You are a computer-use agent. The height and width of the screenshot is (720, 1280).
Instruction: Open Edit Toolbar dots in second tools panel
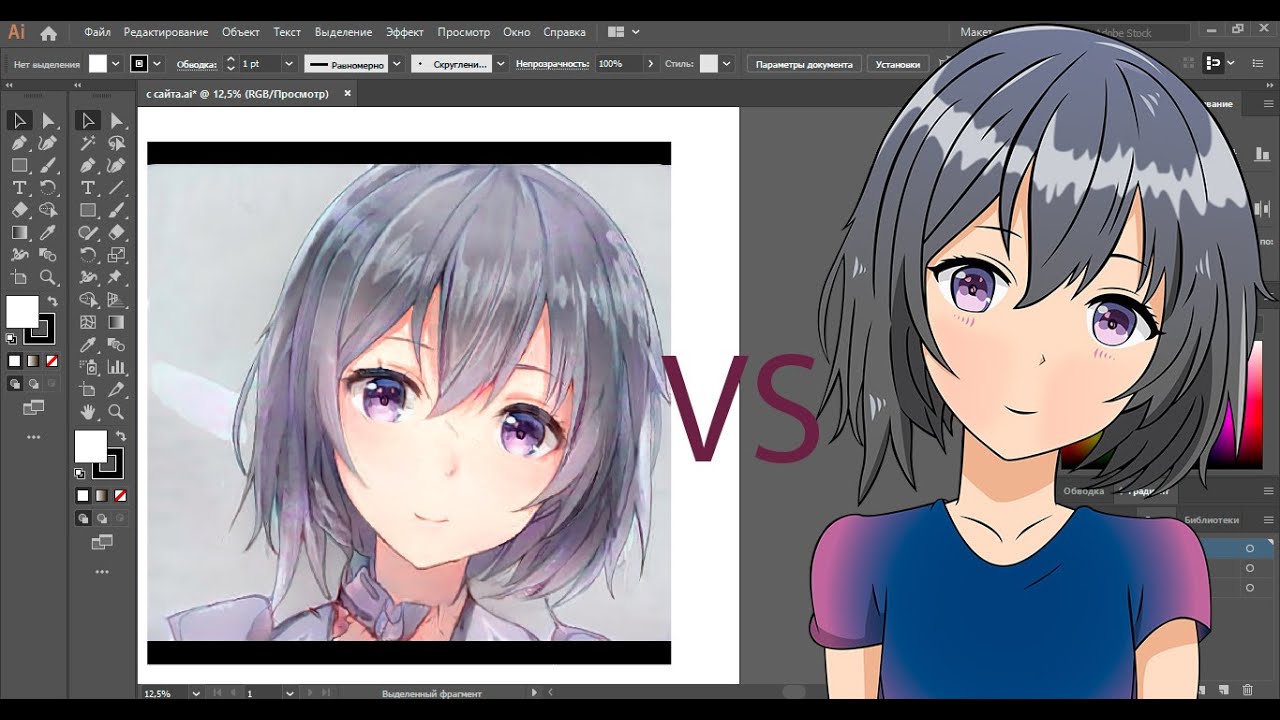point(102,572)
